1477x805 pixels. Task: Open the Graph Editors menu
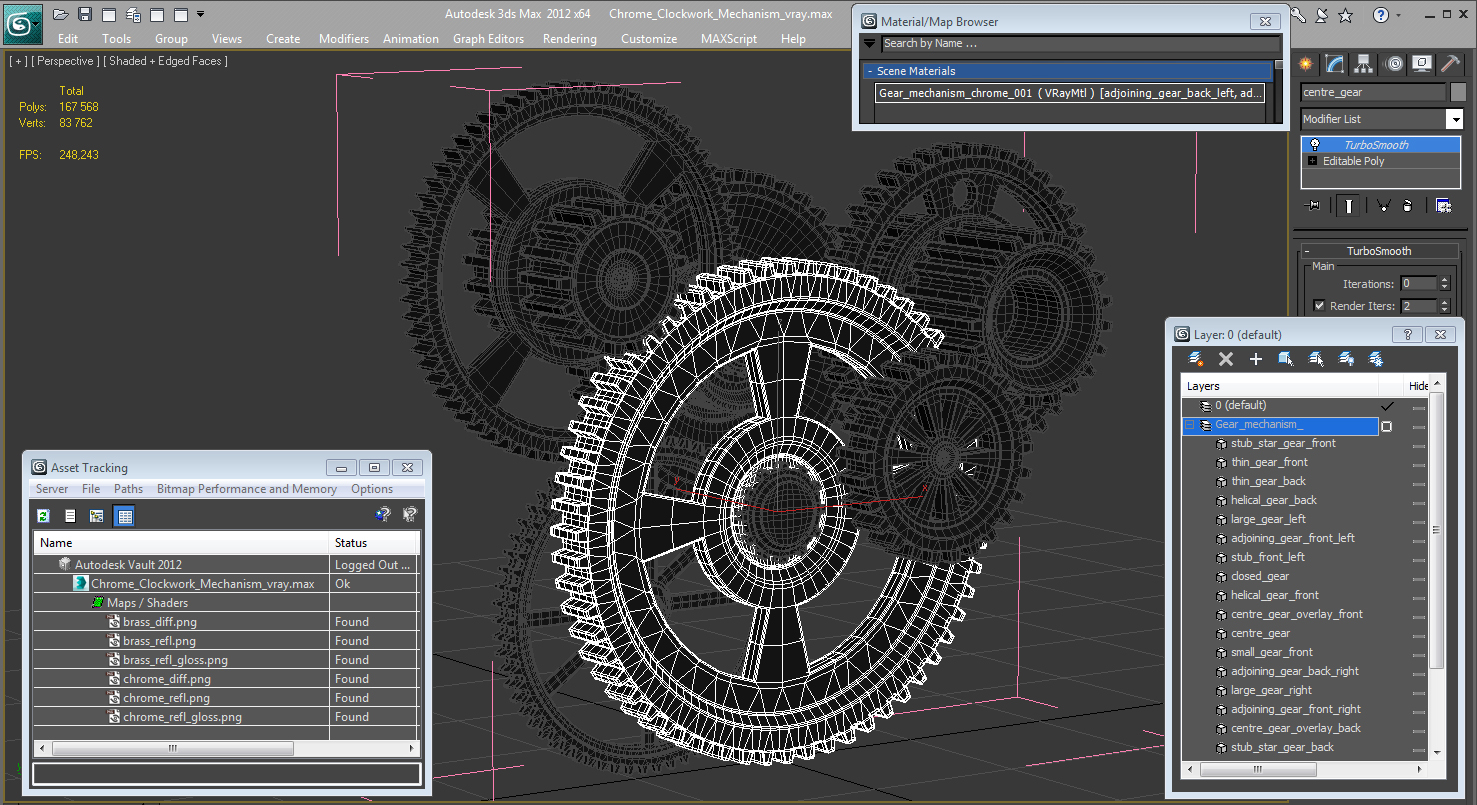tap(488, 39)
